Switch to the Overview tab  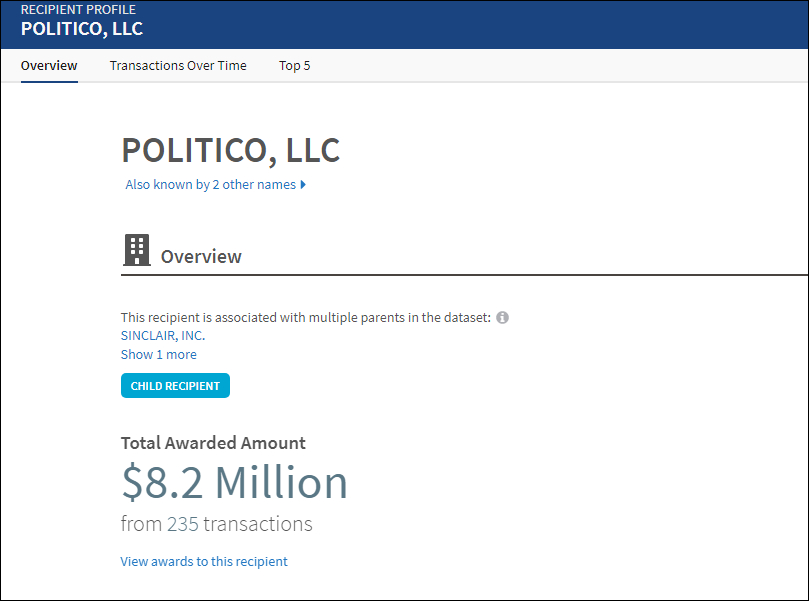coord(49,66)
